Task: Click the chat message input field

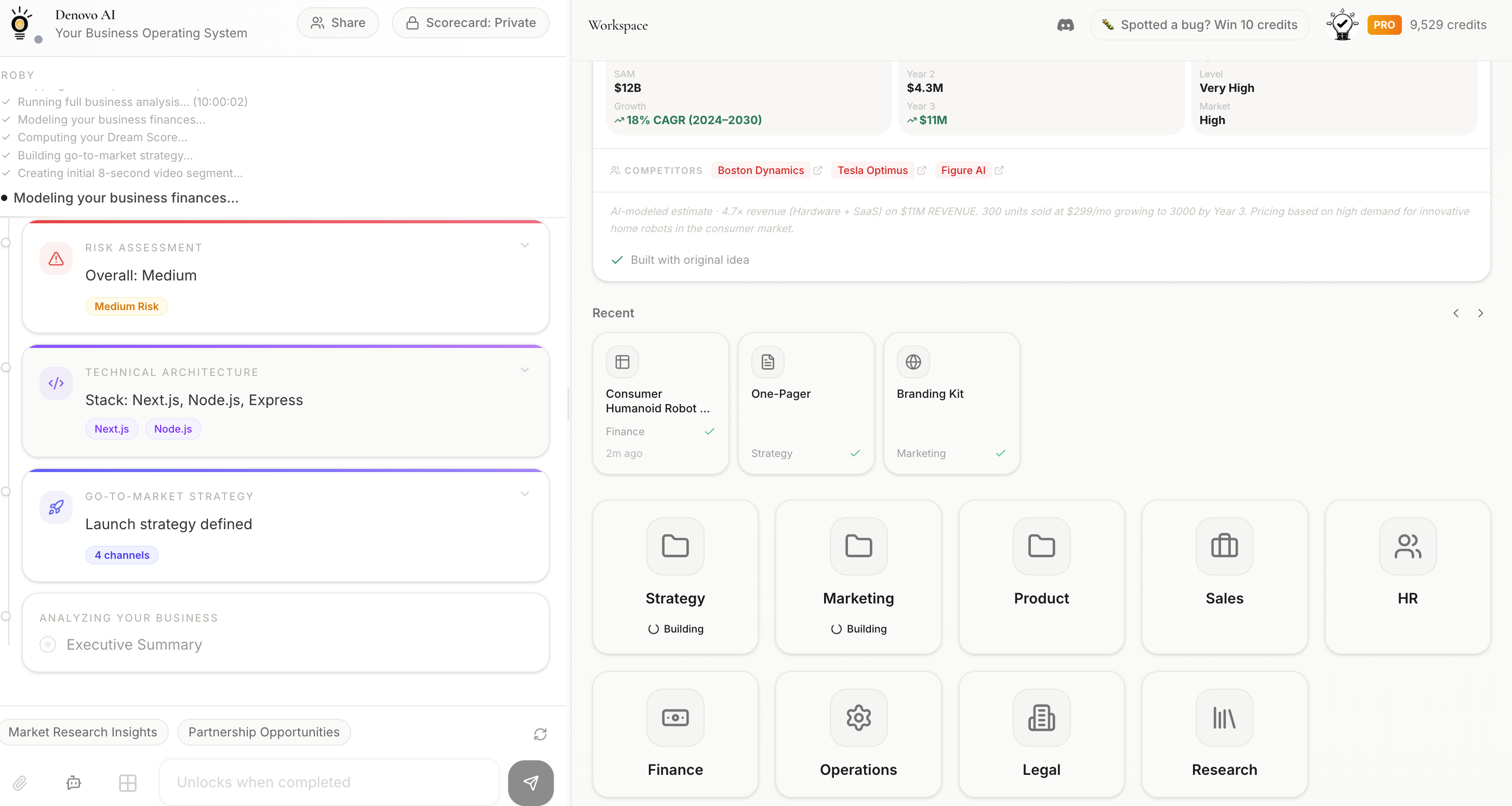Action: (x=329, y=783)
